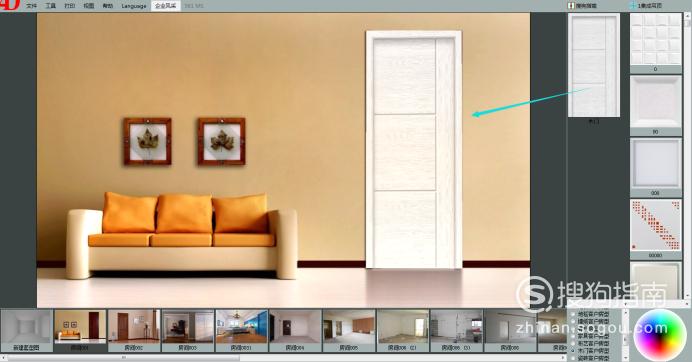Click the 4D application logo
692x362 pixels.
tap(10, 4)
